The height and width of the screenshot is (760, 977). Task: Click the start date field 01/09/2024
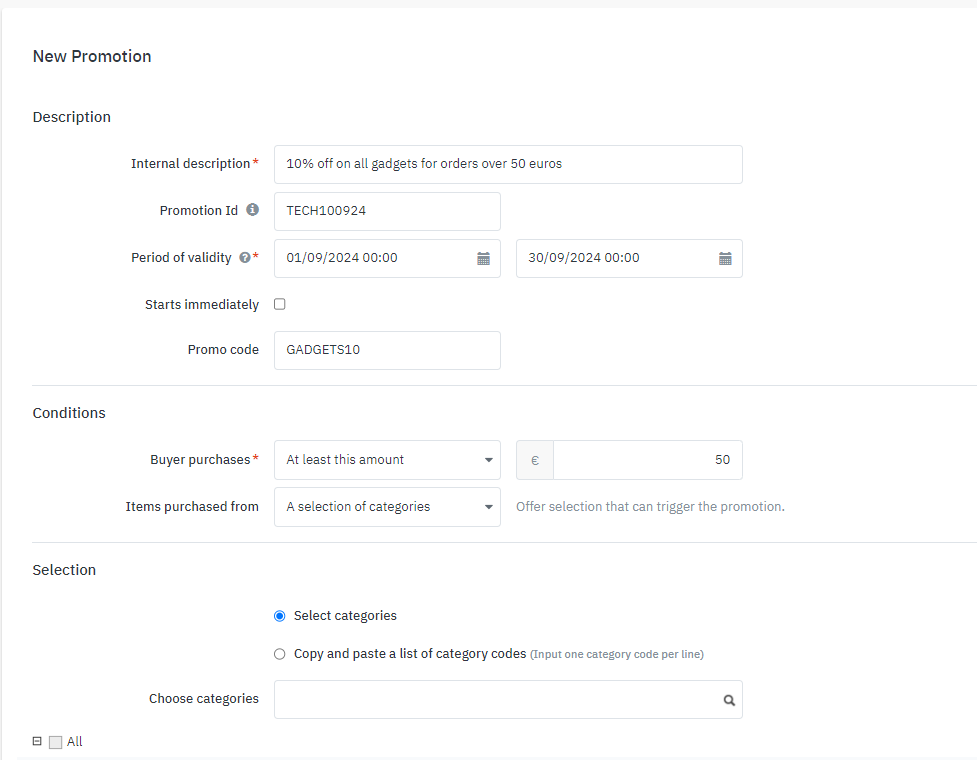pyautogui.click(x=375, y=258)
